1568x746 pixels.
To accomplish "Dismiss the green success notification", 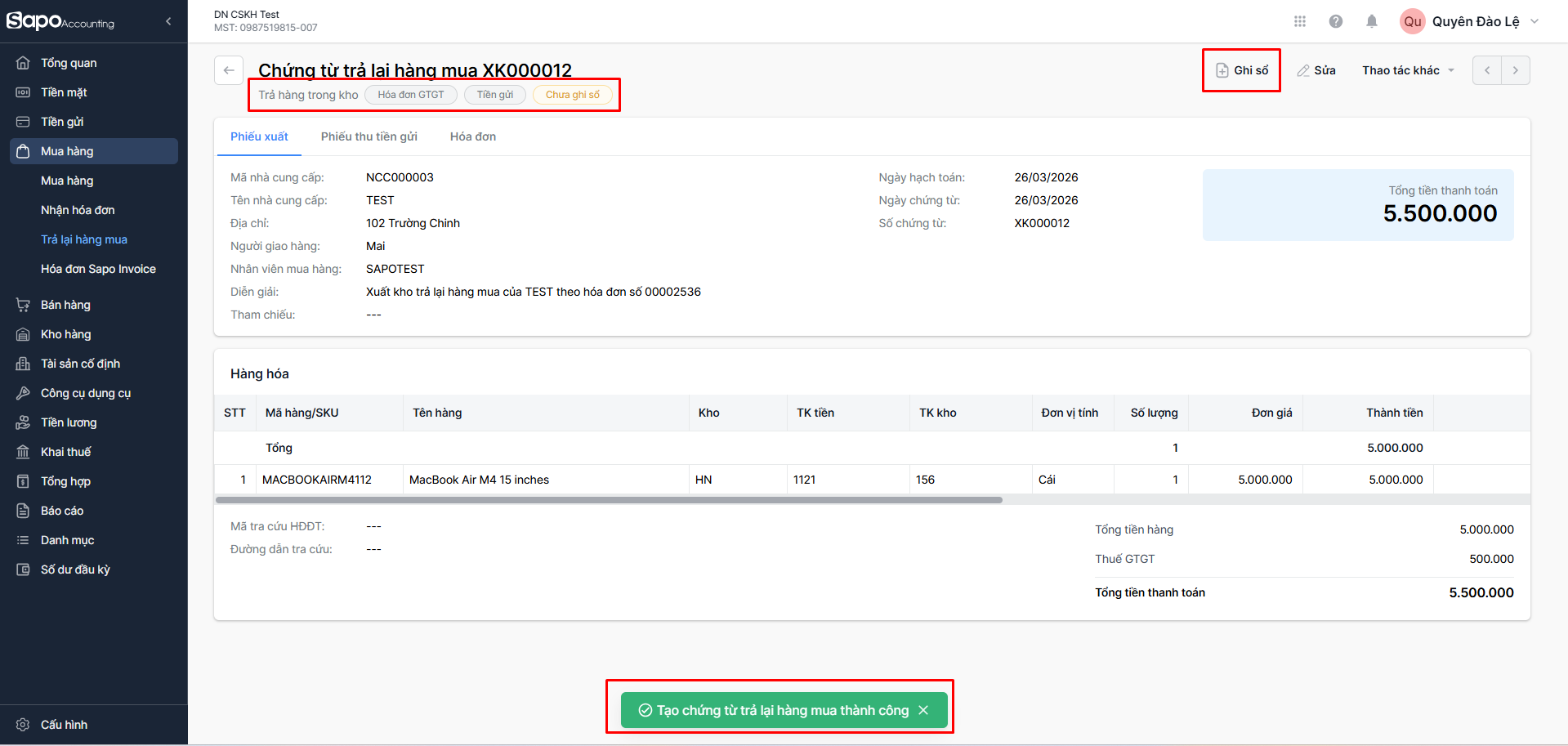I will tap(923, 711).
